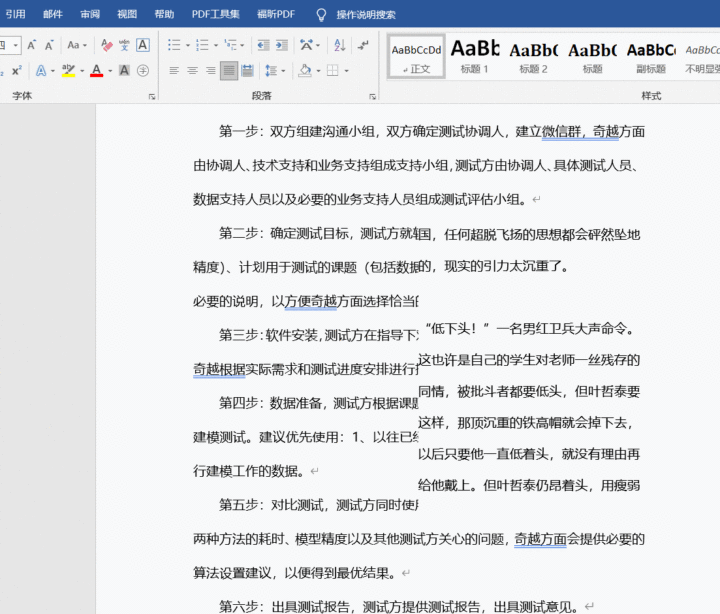The width and height of the screenshot is (720, 614).
Task: Click the operation search lightbulb icon
Action: click(321, 15)
